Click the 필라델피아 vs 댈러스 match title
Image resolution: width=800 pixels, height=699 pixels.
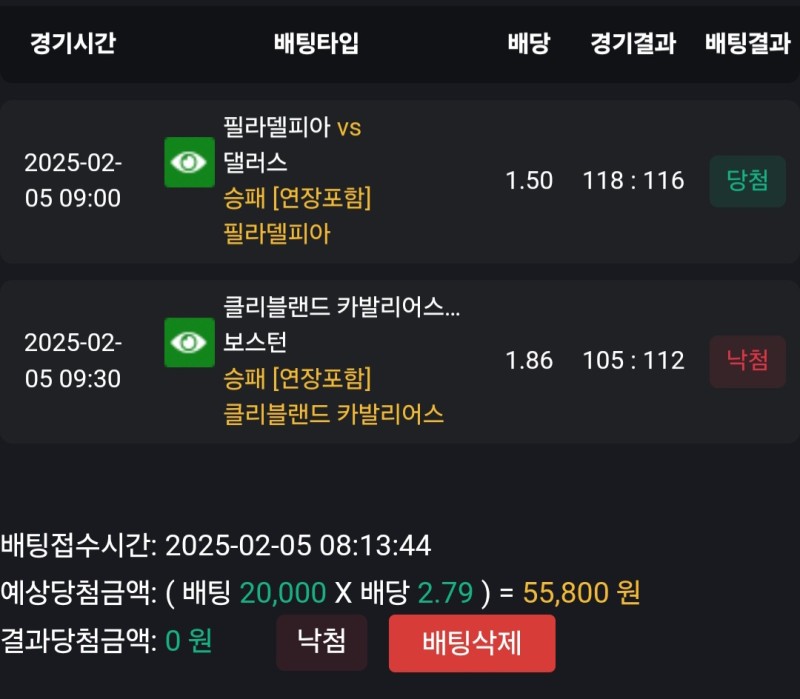[292, 144]
